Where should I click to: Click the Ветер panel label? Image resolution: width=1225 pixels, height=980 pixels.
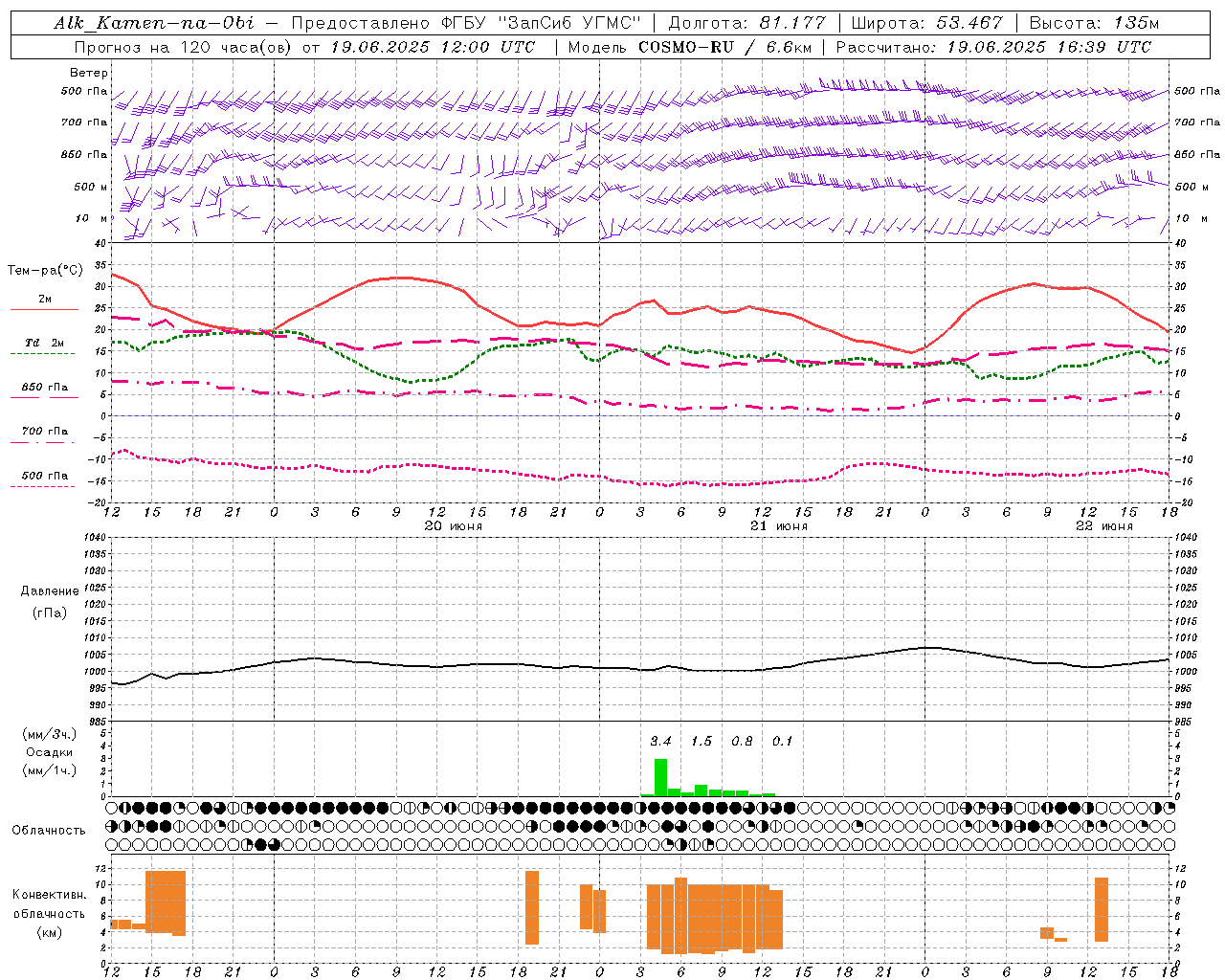(x=89, y=73)
